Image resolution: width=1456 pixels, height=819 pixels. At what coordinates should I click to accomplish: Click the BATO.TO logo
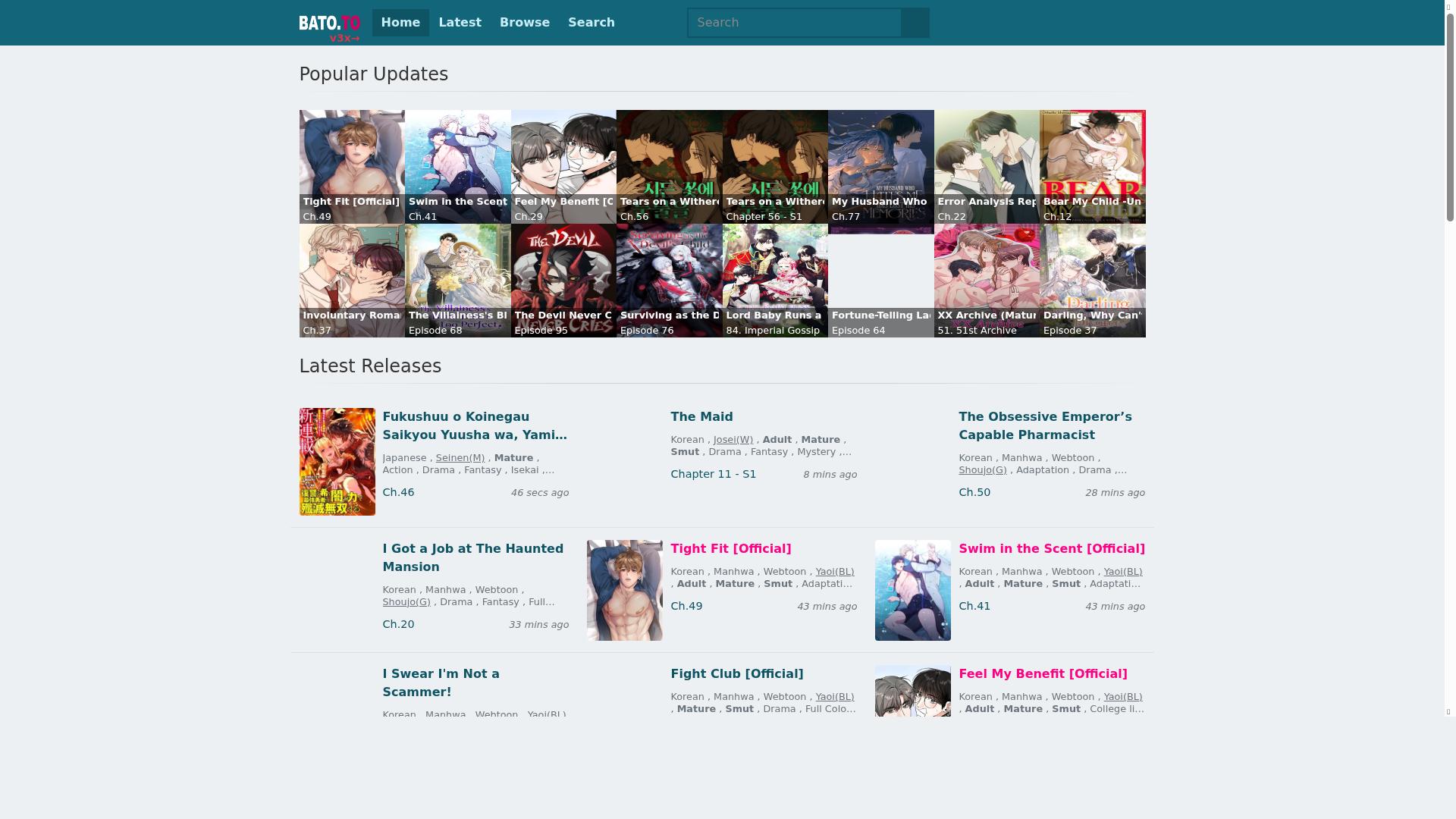click(329, 22)
